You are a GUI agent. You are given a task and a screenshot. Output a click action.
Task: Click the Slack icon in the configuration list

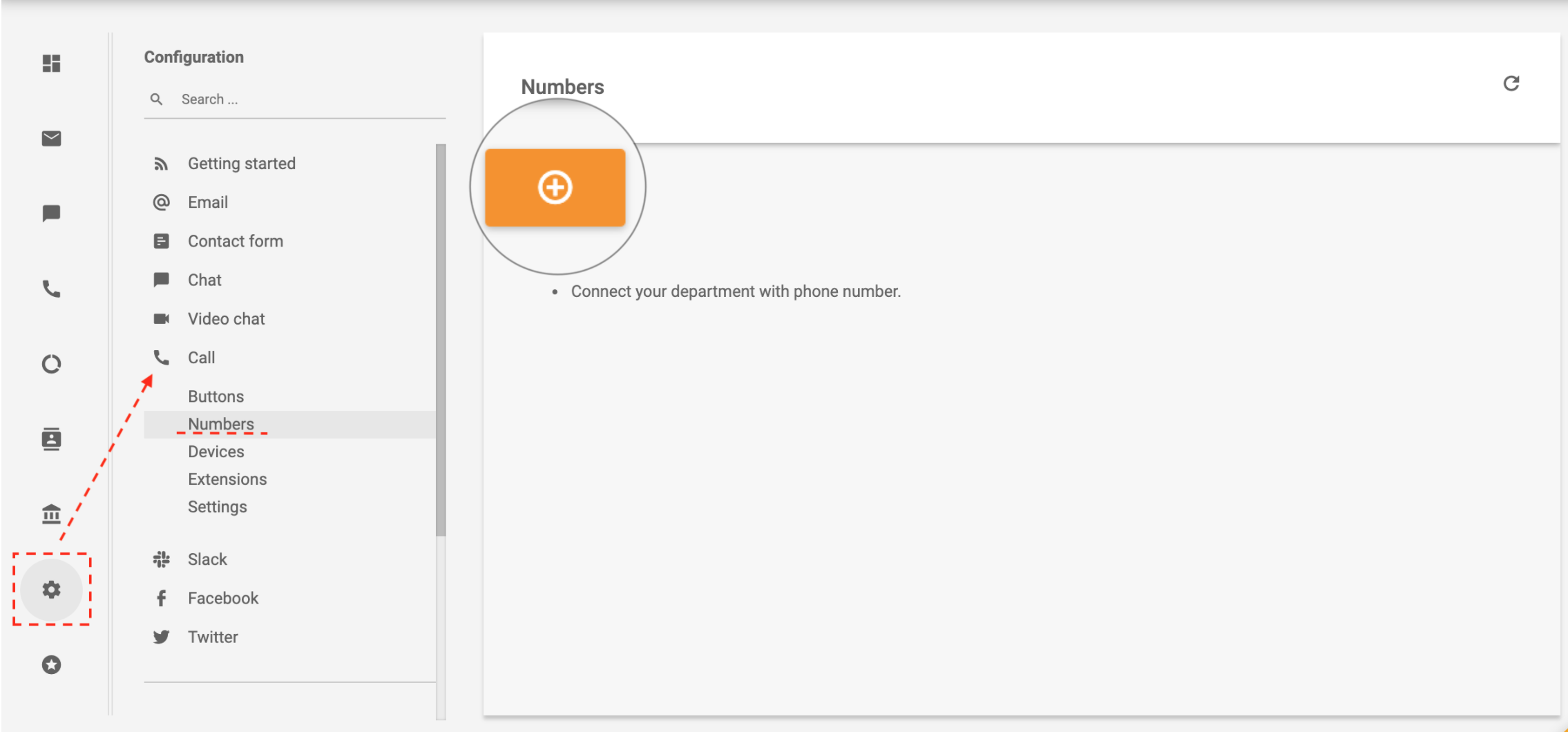pyautogui.click(x=162, y=559)
